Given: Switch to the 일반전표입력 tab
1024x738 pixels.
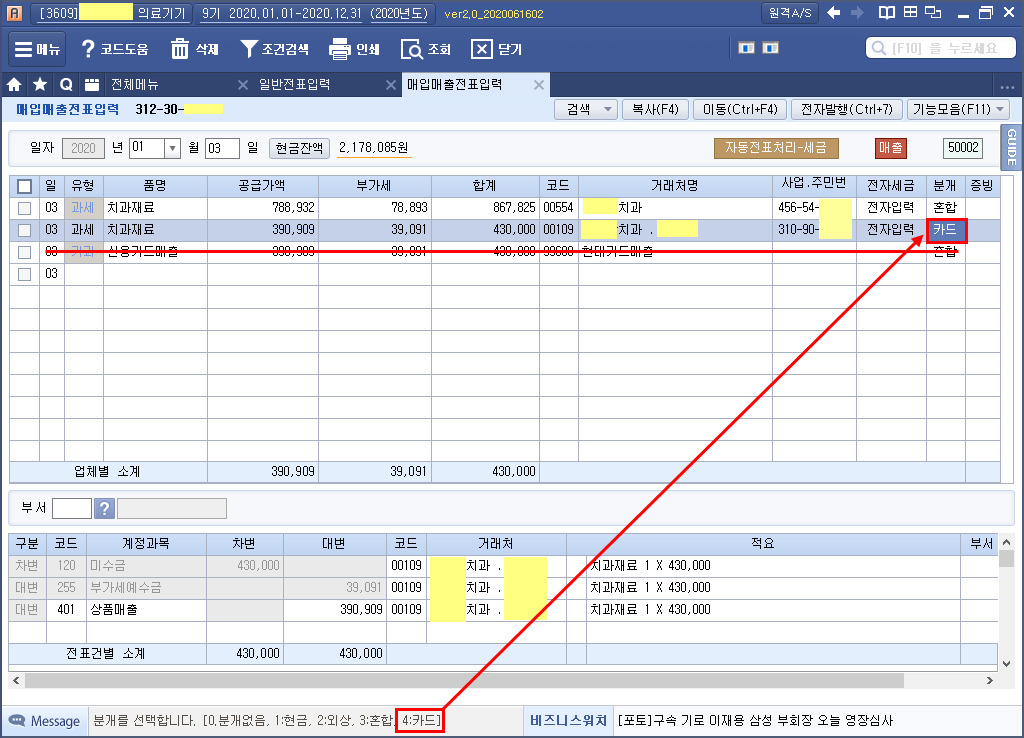Looking at the screenshot, I should [294, 84].
